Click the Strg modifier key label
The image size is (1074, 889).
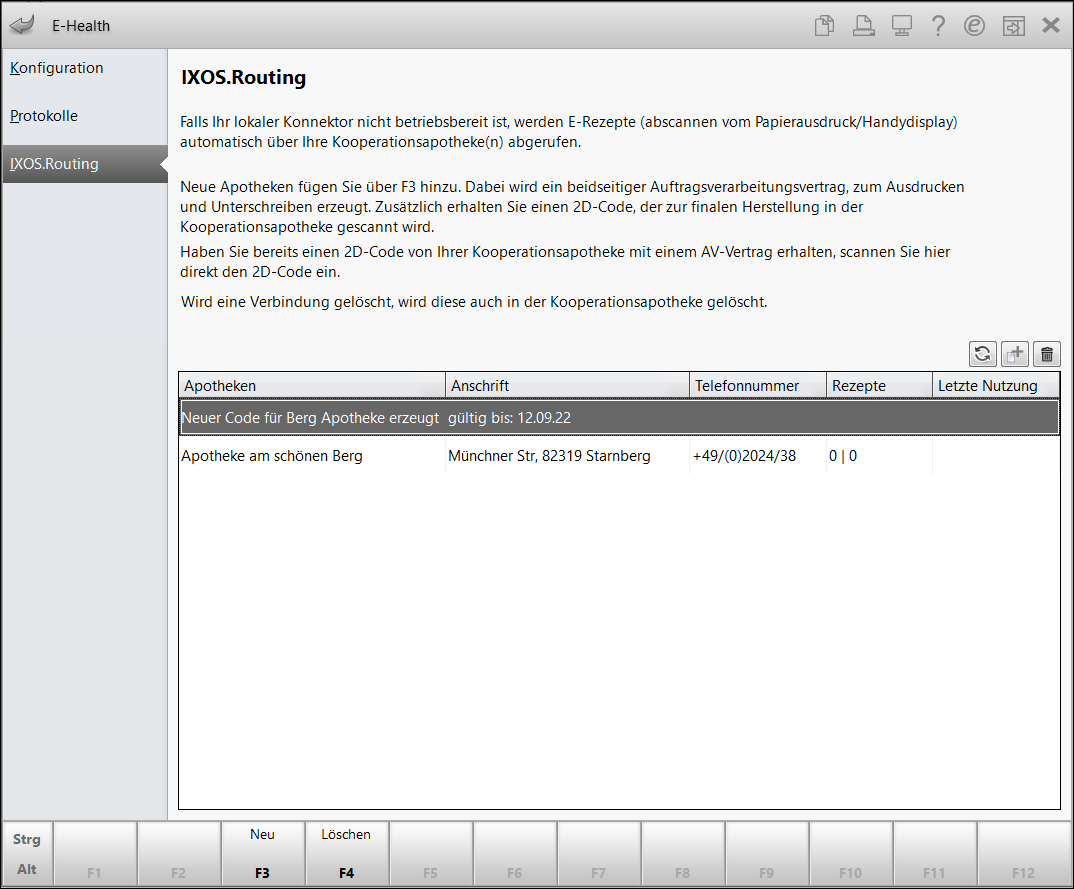[27, 839]
